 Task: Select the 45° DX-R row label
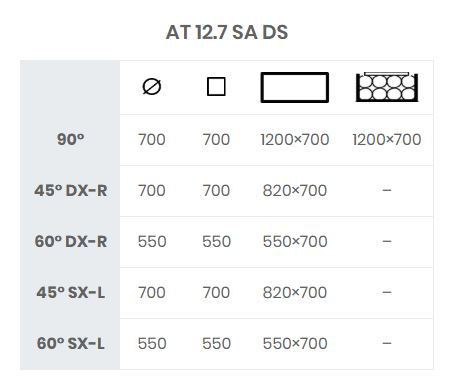[x=71, y=191]
